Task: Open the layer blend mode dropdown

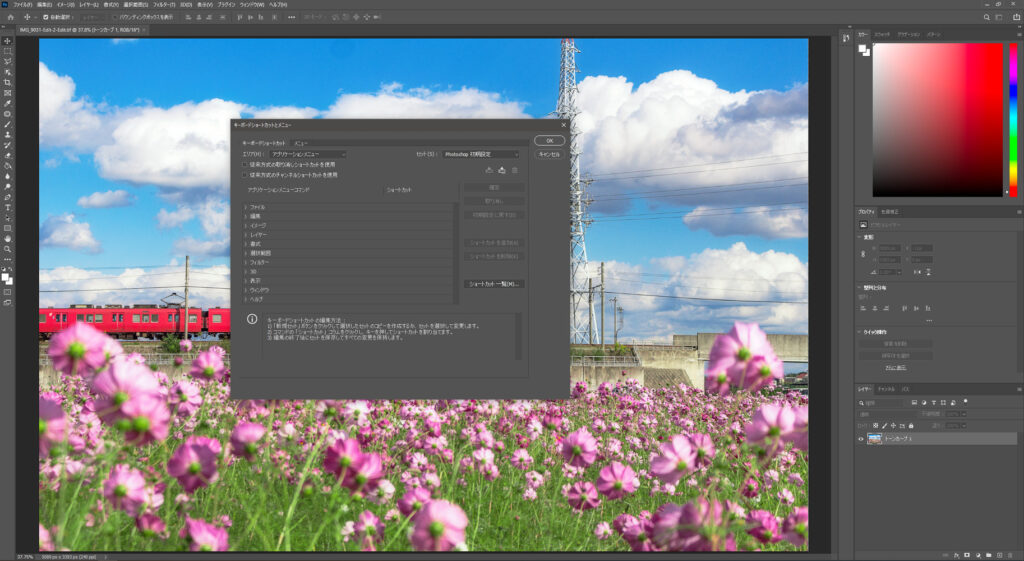Action: coord(887,414)
